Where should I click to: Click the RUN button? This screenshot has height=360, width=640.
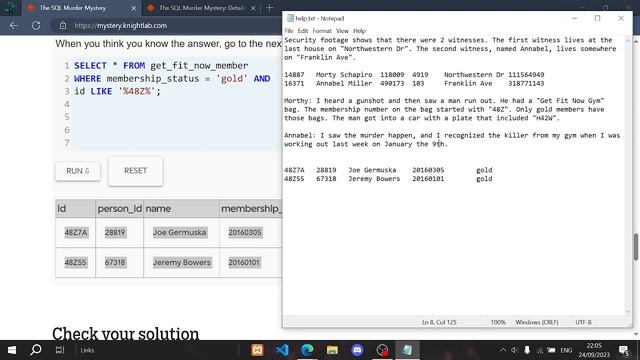click(x=78, y=171)
